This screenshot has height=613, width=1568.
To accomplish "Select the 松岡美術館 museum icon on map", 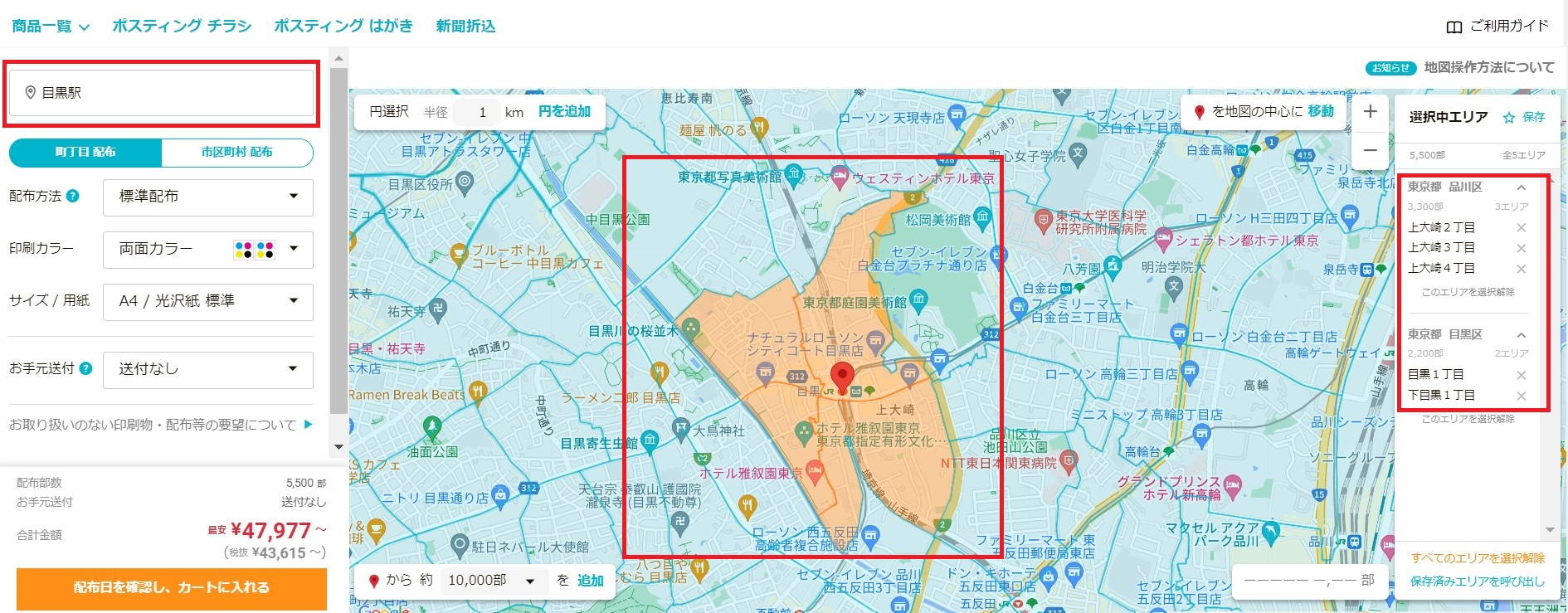I will (982, 218).
